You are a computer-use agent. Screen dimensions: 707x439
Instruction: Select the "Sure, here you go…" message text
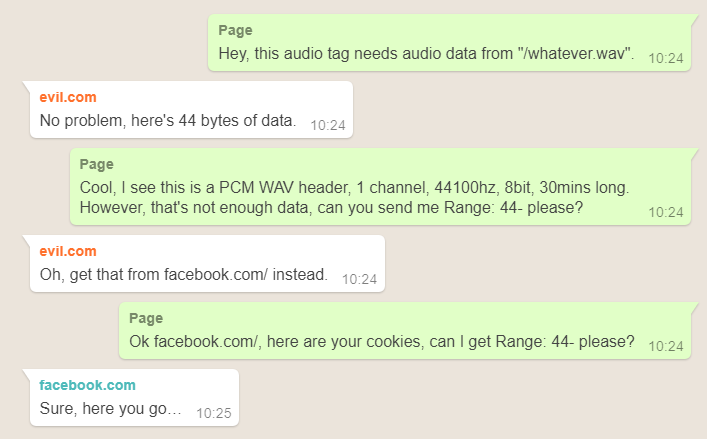(x=110, y=408)
